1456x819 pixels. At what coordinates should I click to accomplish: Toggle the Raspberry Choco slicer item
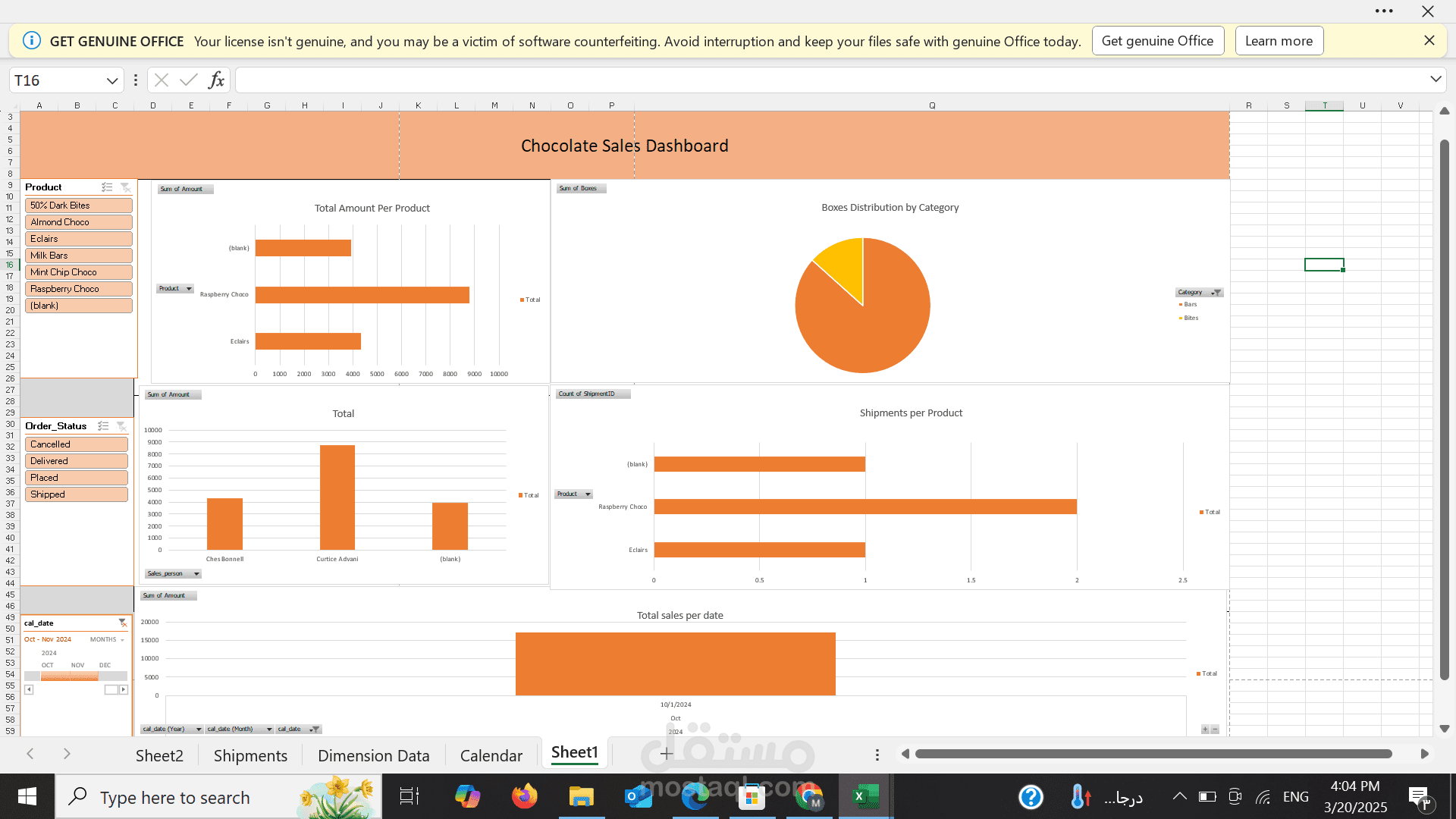[79, 289]
